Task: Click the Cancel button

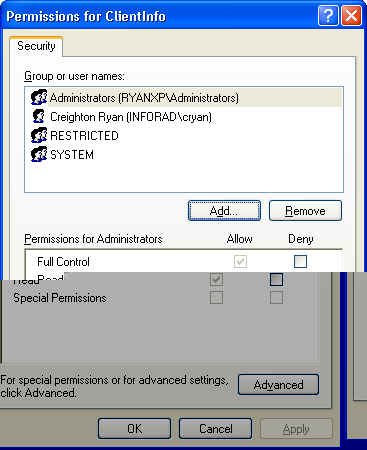Action: point(215,429)
